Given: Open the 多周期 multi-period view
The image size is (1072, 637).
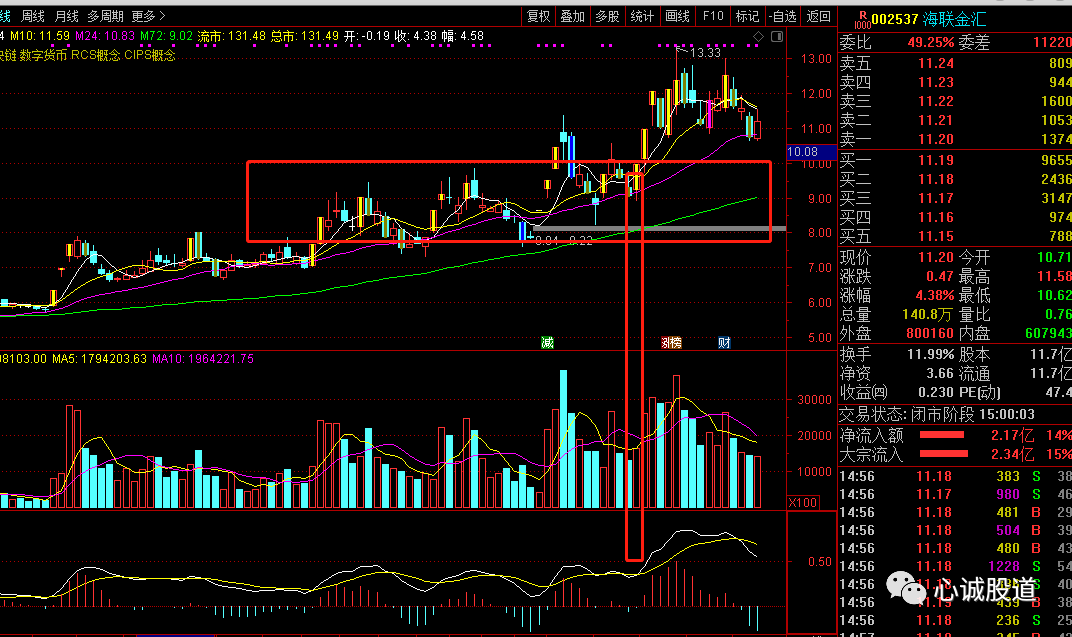Looking at the screenshot, I should [x=105, y=16].
